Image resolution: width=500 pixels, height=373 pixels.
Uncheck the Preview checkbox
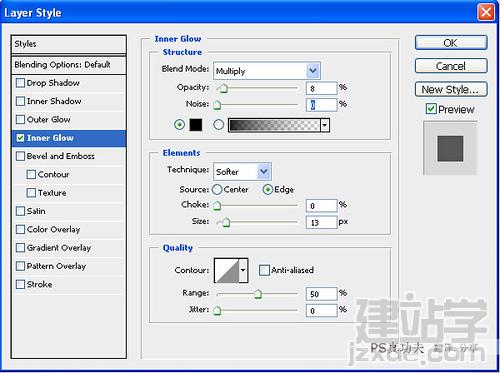coord(431,109)
